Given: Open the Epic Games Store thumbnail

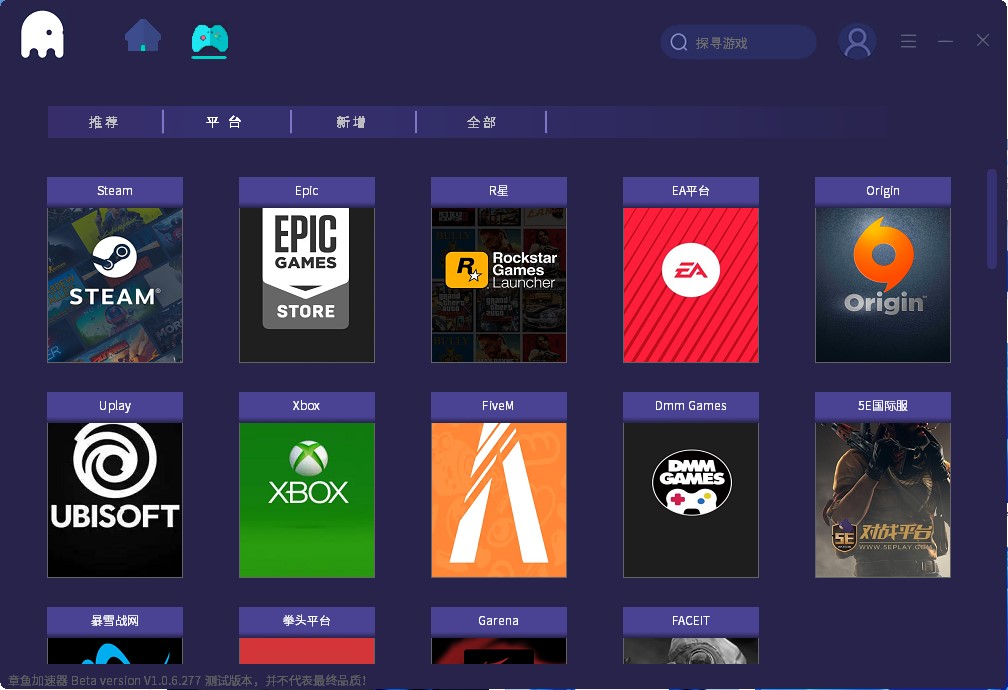Looking at the screenshot, I should (306, 285).
